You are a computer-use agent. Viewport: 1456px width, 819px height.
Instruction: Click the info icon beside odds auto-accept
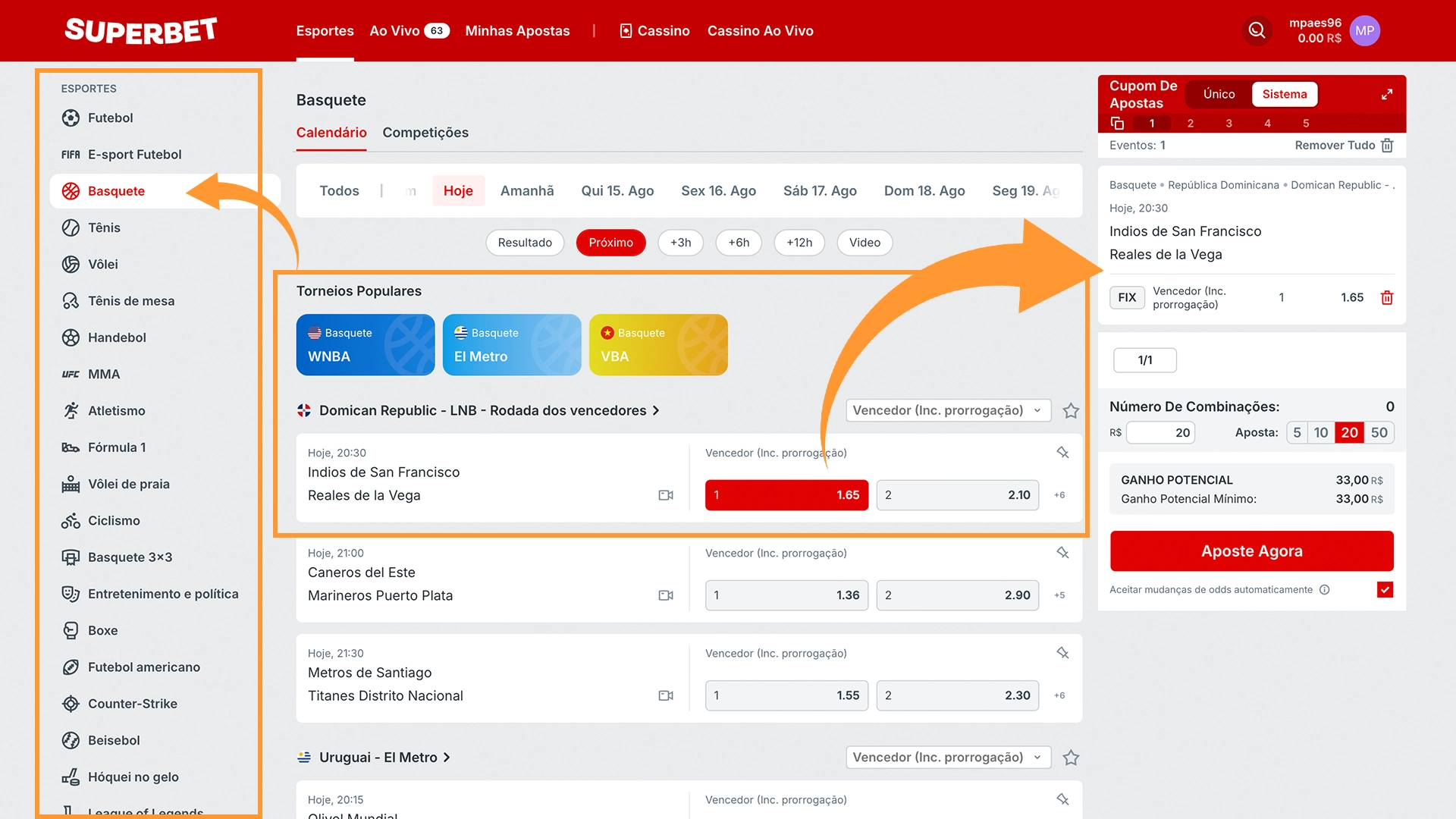[1324, 589]
